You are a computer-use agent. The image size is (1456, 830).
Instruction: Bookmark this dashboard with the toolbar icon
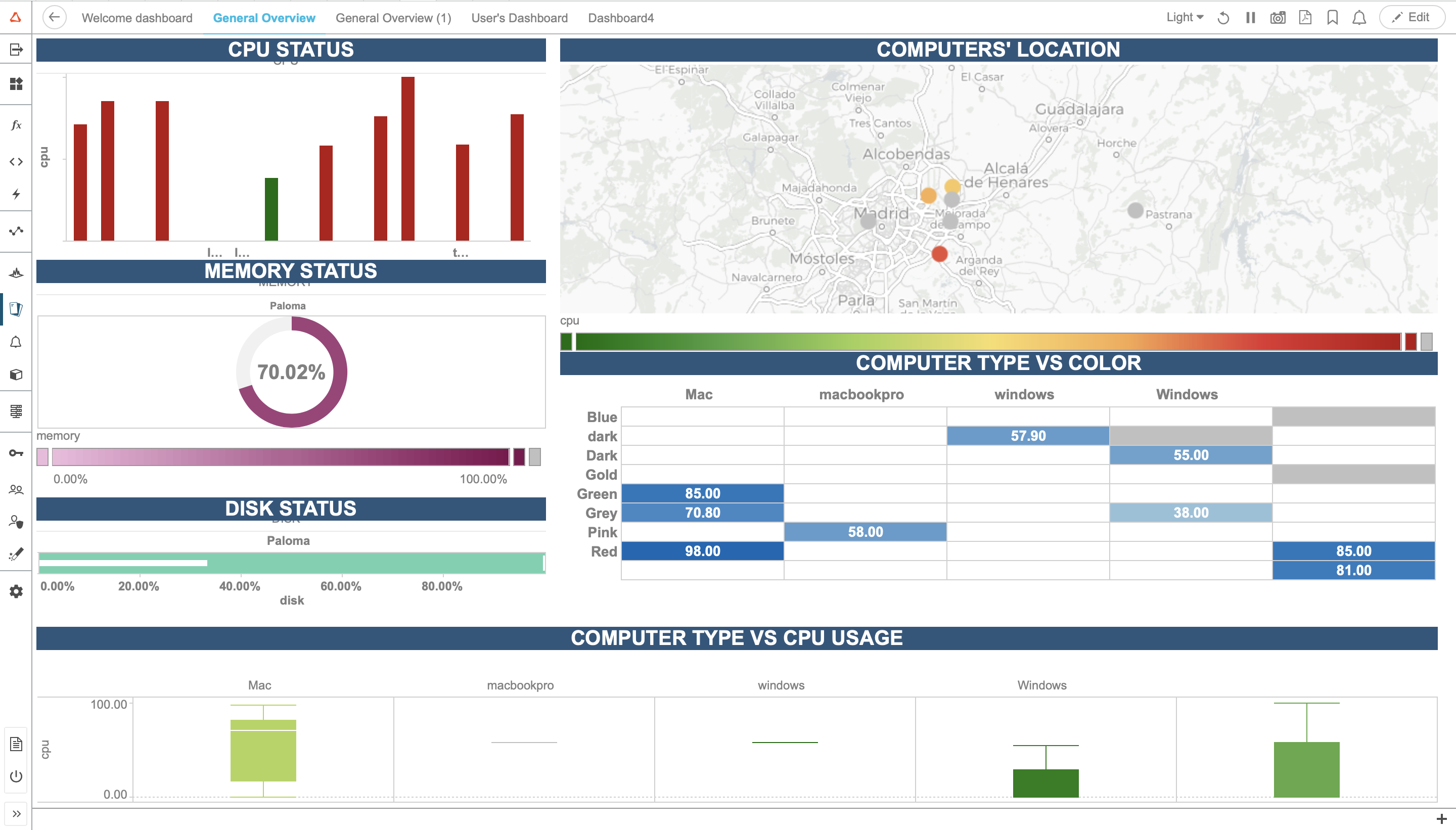[x=1332, y=18]
